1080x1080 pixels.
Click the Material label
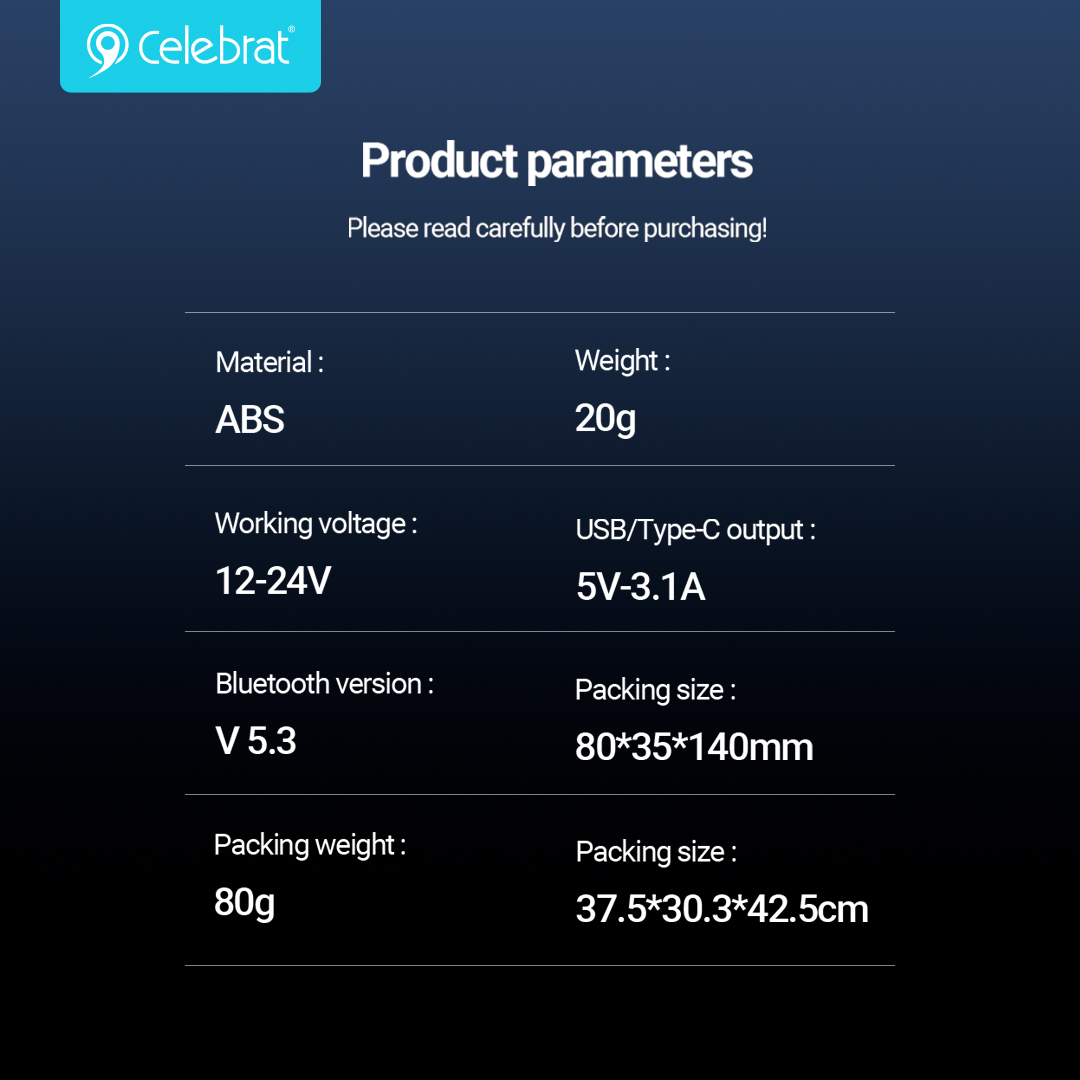pyautogui.click(x=269, y=362)
